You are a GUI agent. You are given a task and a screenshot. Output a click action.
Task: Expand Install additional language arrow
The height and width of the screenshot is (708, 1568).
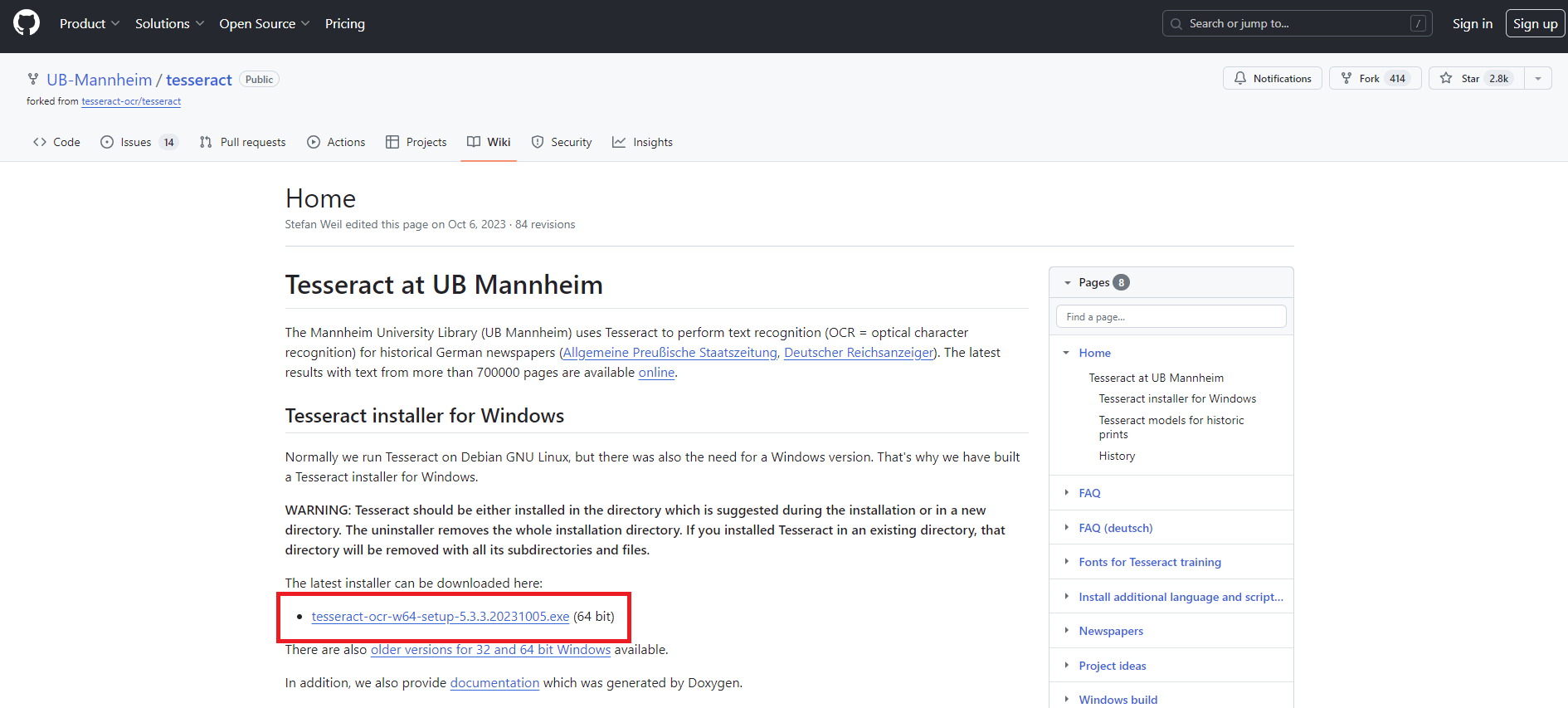point(1066,596)
